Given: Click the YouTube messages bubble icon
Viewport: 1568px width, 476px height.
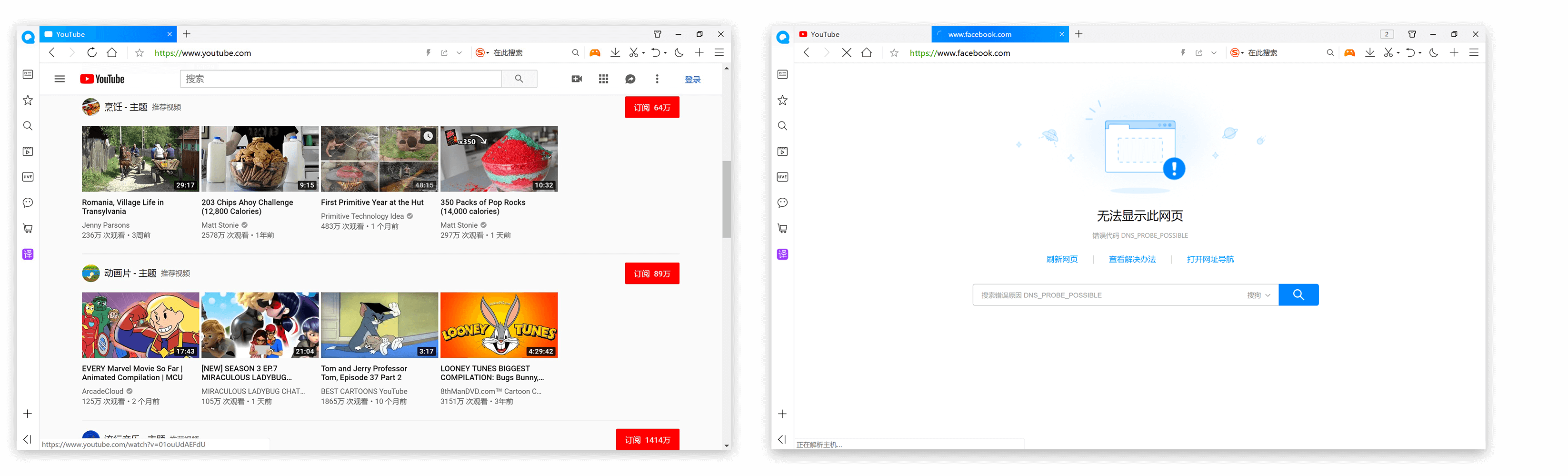Looking at the screenshot, I should tap(630, 79).
